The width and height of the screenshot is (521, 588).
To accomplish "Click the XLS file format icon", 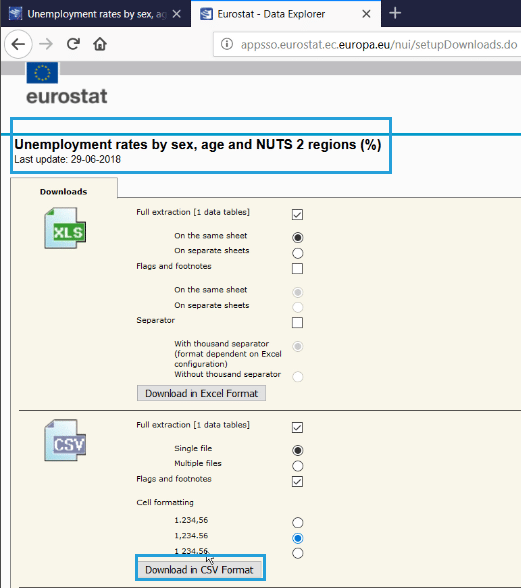I will [65, 228].
